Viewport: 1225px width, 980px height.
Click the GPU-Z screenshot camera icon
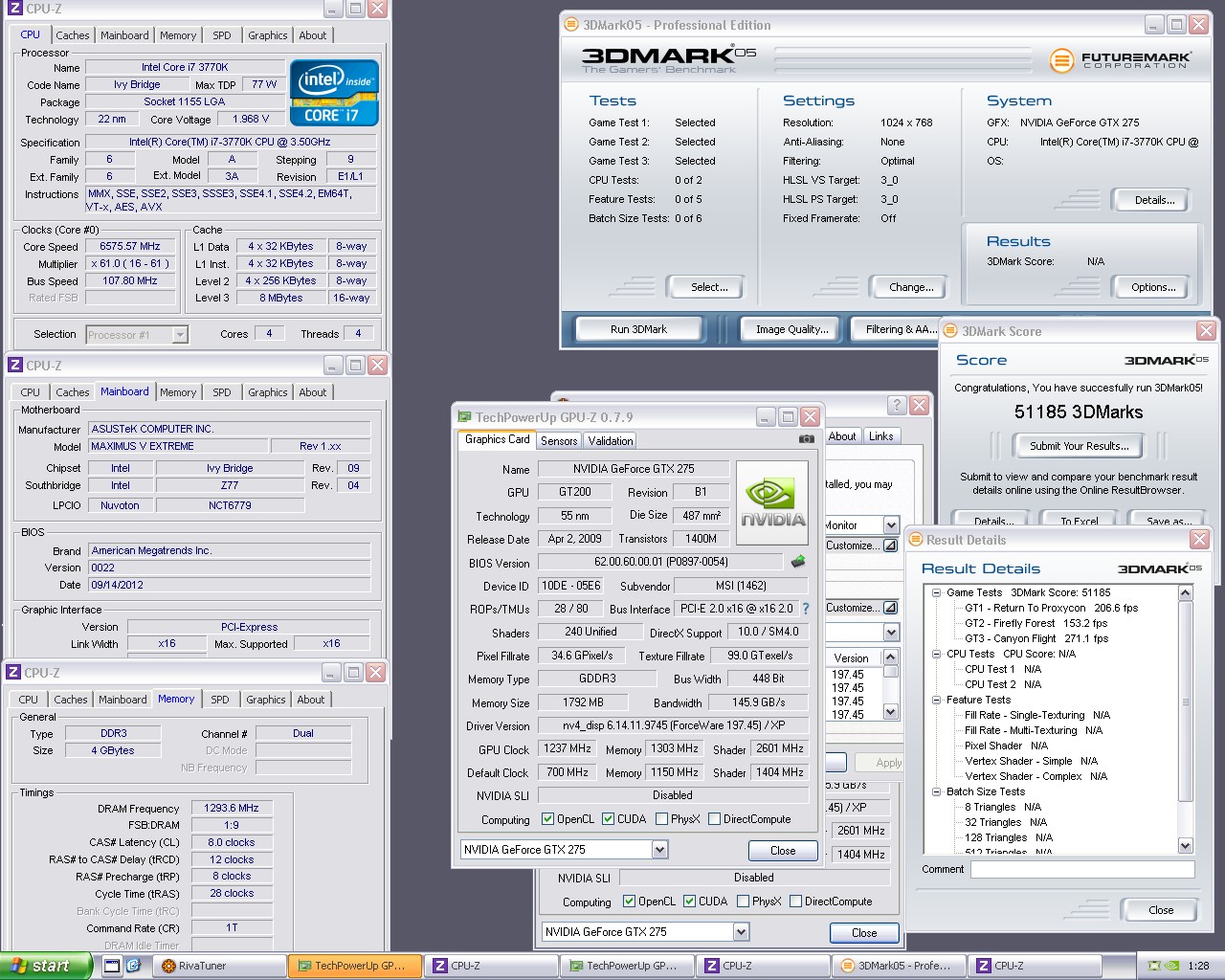pyautogui.click(x=806, y=439)
